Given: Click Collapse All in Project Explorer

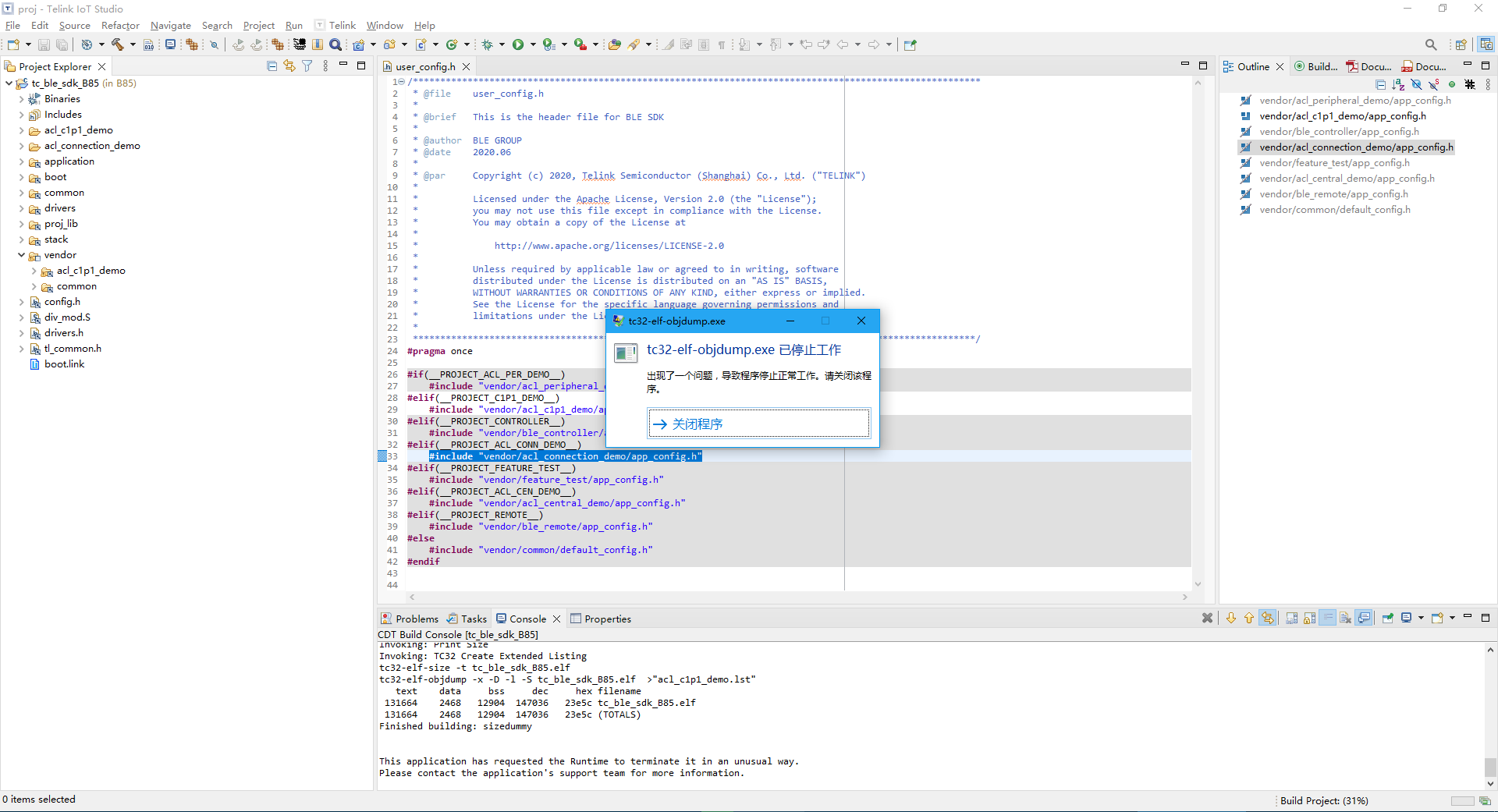Looking at the screenshot, I should pyautogui.click(x=272, y=66).
